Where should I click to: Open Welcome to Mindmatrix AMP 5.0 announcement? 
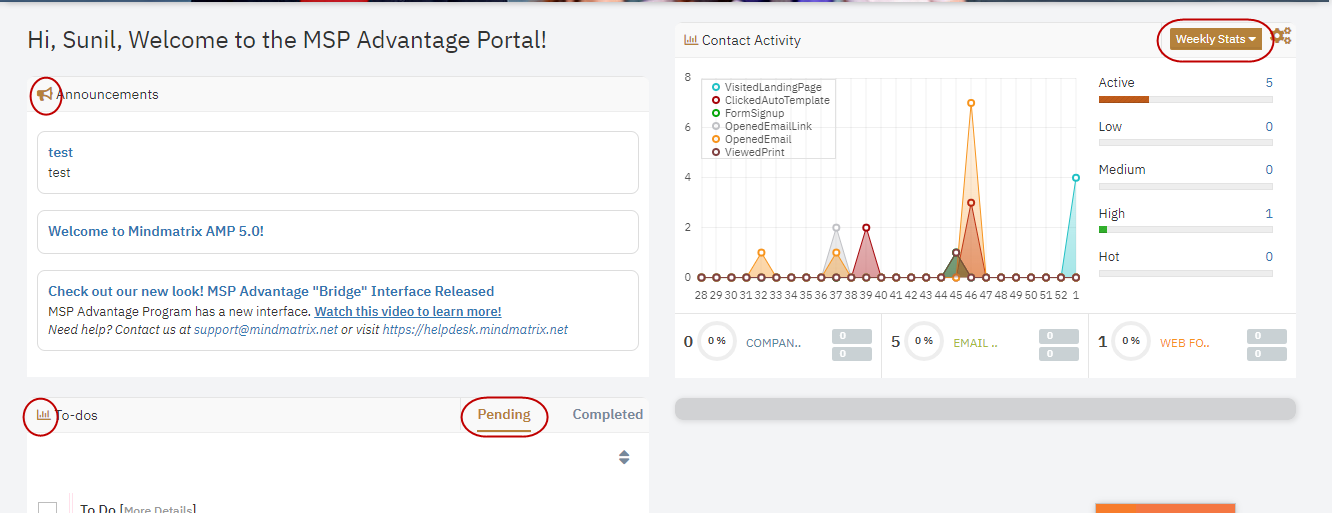[x=156, y=231]
